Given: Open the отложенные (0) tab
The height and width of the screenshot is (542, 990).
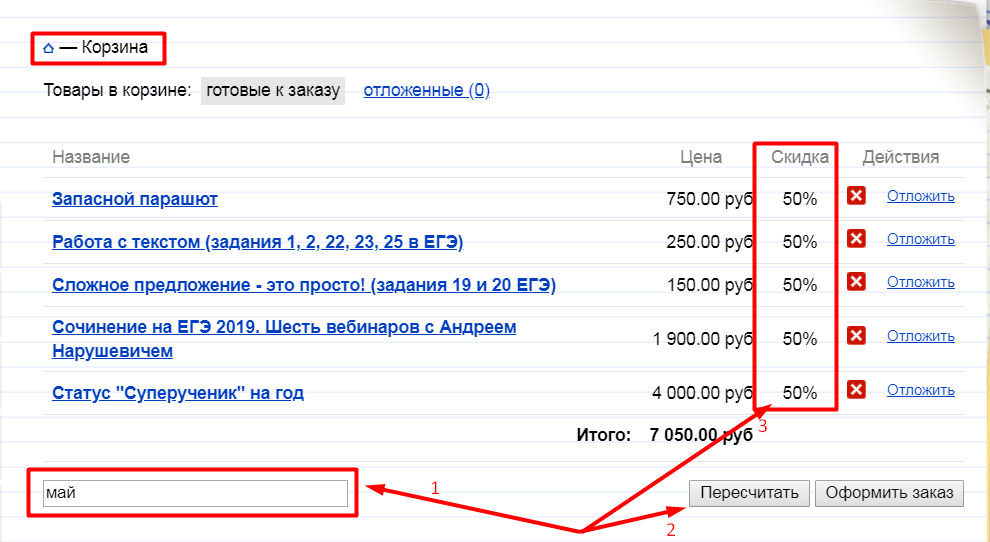Looking at the screenshot, I should click(426, 91).
